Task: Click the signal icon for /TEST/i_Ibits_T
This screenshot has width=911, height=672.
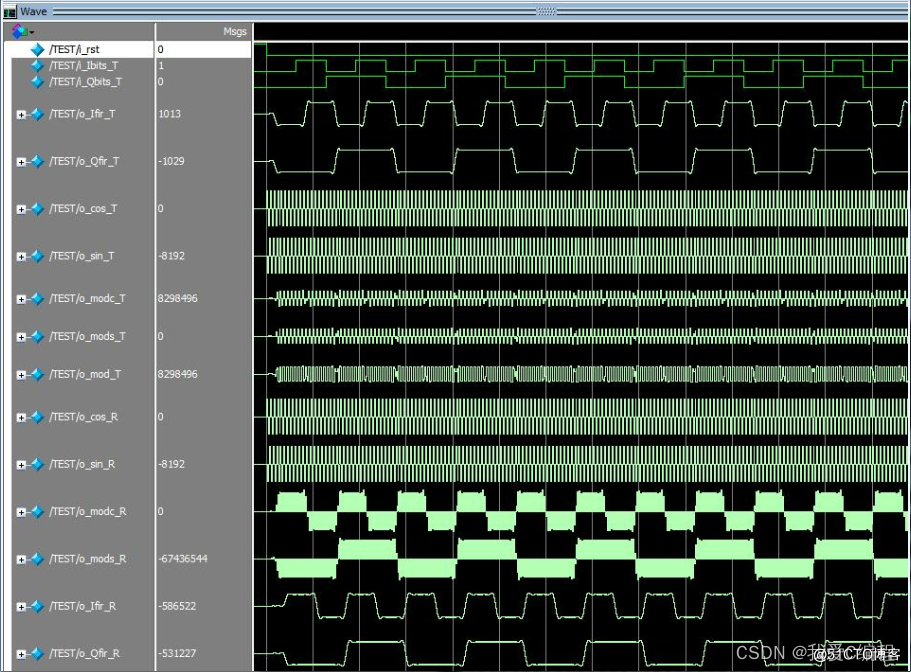Action: coord(38,65)
